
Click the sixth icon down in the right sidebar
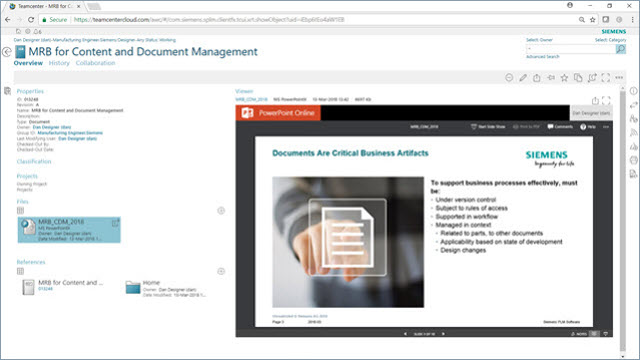(x=633, y=160)
